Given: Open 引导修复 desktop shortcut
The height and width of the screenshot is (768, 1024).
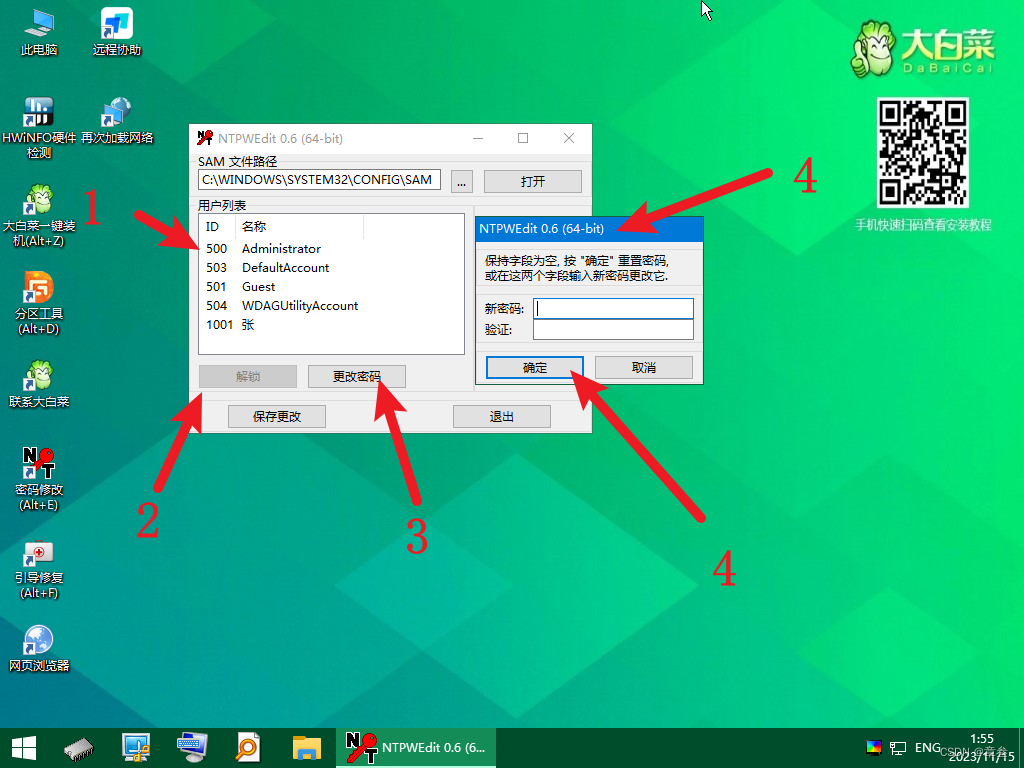Looking at the screenshot, I should coord(39,567).
